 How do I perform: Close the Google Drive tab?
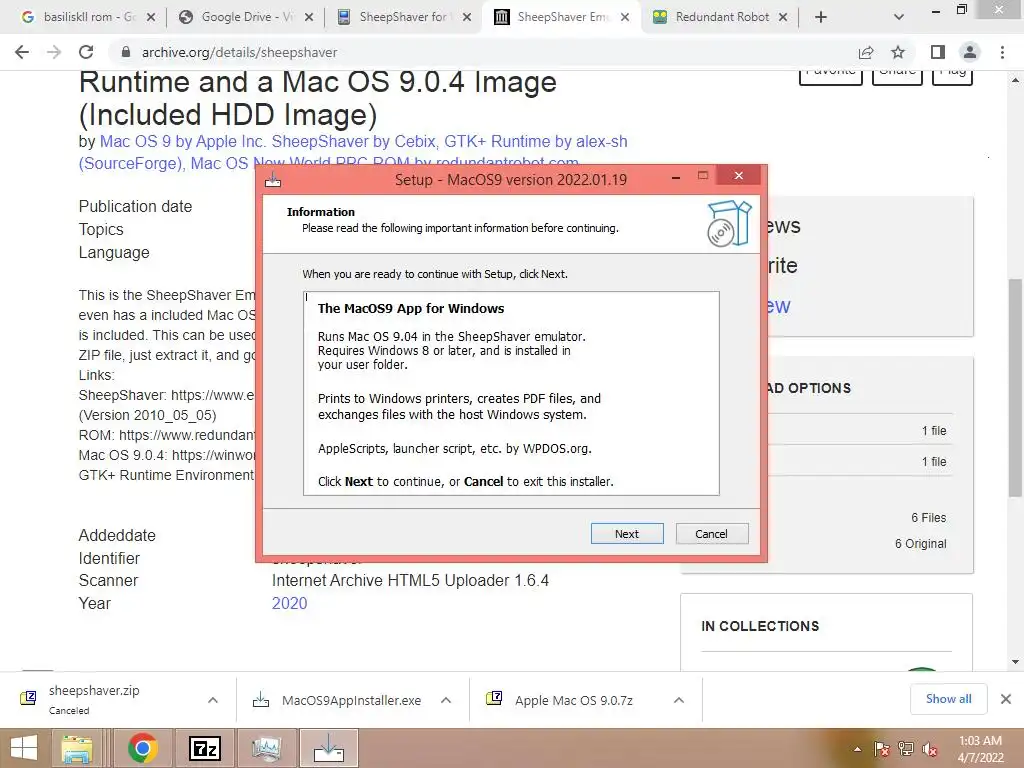[x=309, y=17]
